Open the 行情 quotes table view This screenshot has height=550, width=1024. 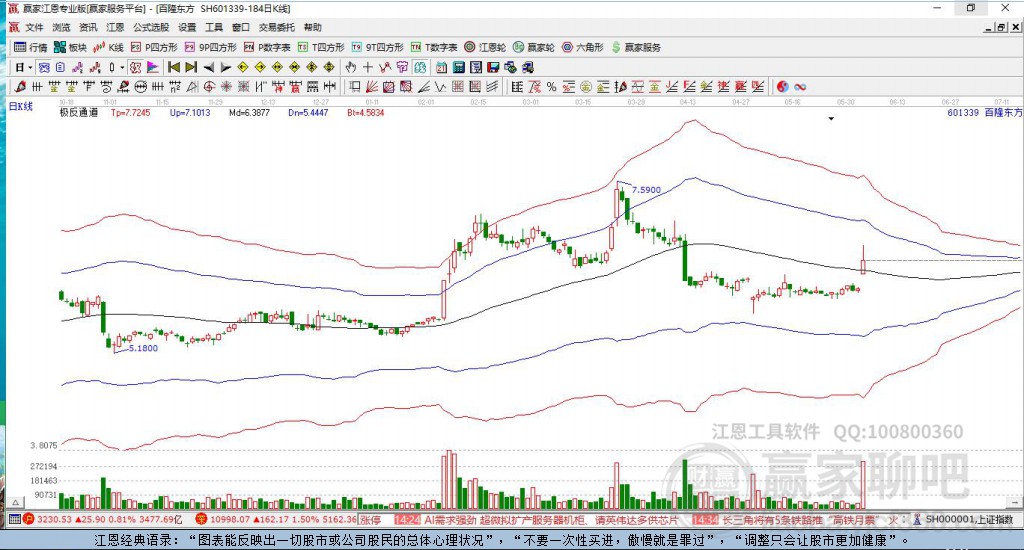point(30,47)
